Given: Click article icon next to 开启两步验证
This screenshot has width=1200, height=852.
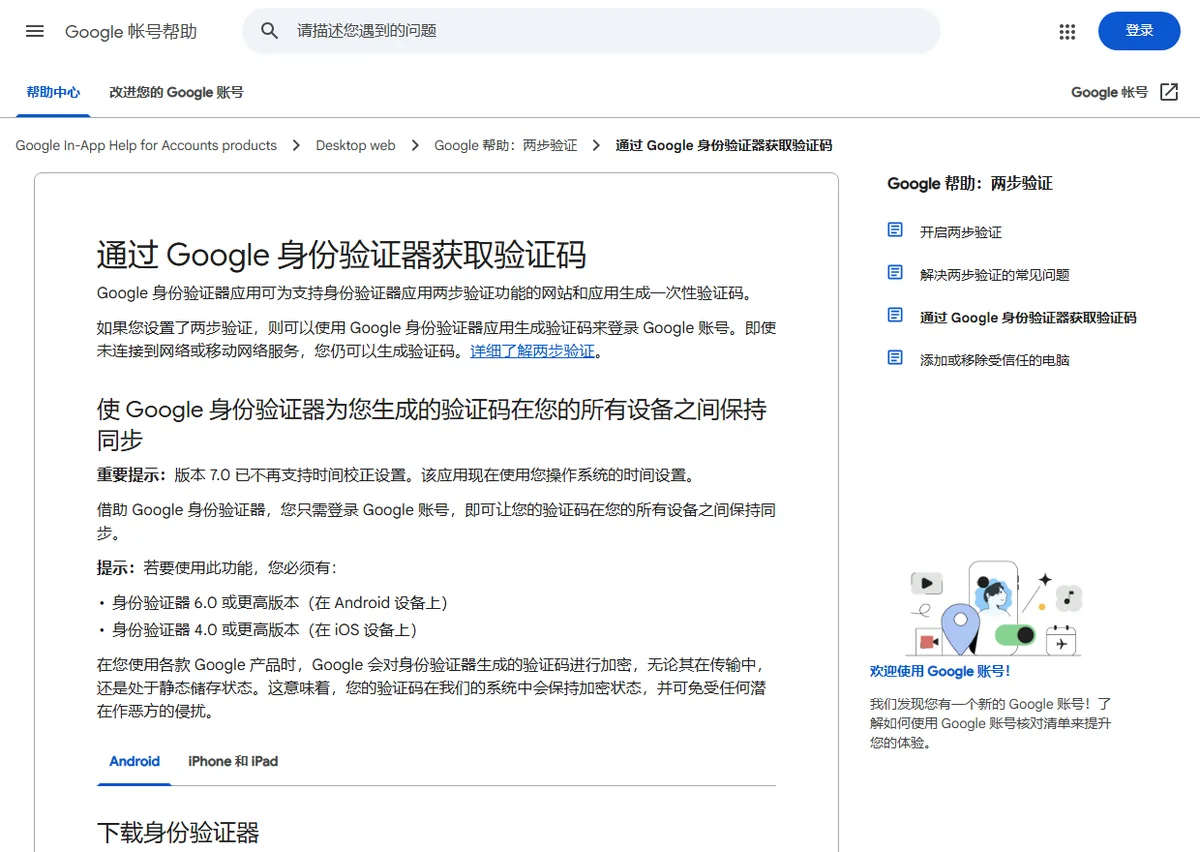Looking at the screenshot, I should pyautogui.click(x=895, y=230).
